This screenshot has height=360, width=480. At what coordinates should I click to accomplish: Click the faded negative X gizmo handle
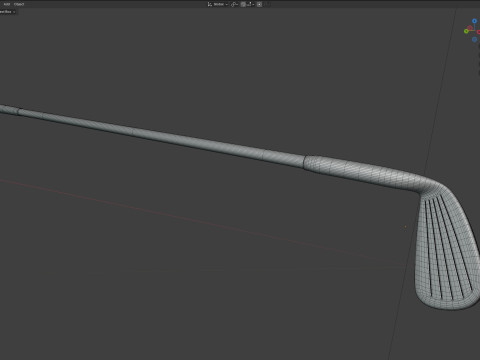[470, 28]
